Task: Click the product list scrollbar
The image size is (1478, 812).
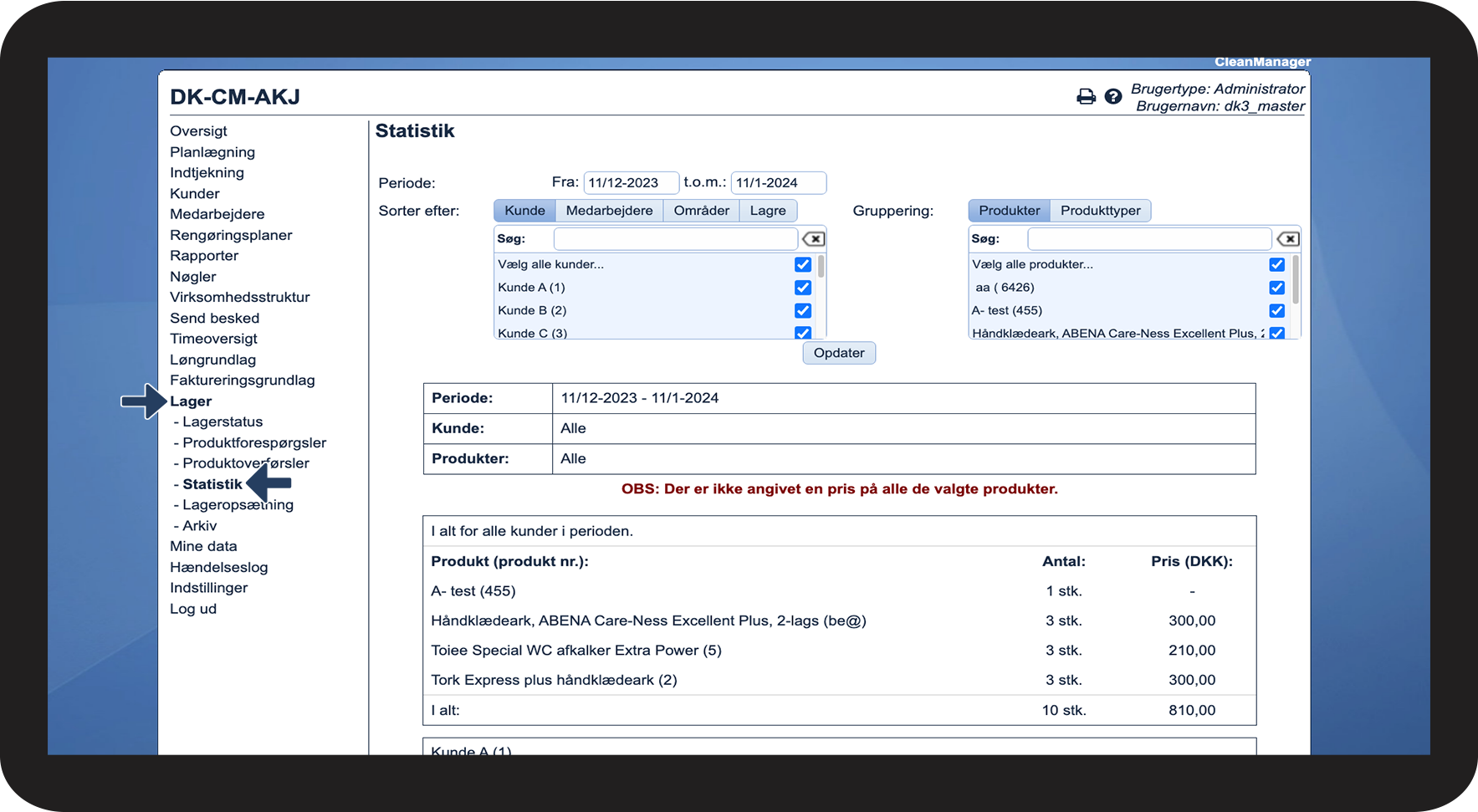Action: (1296, 280)
